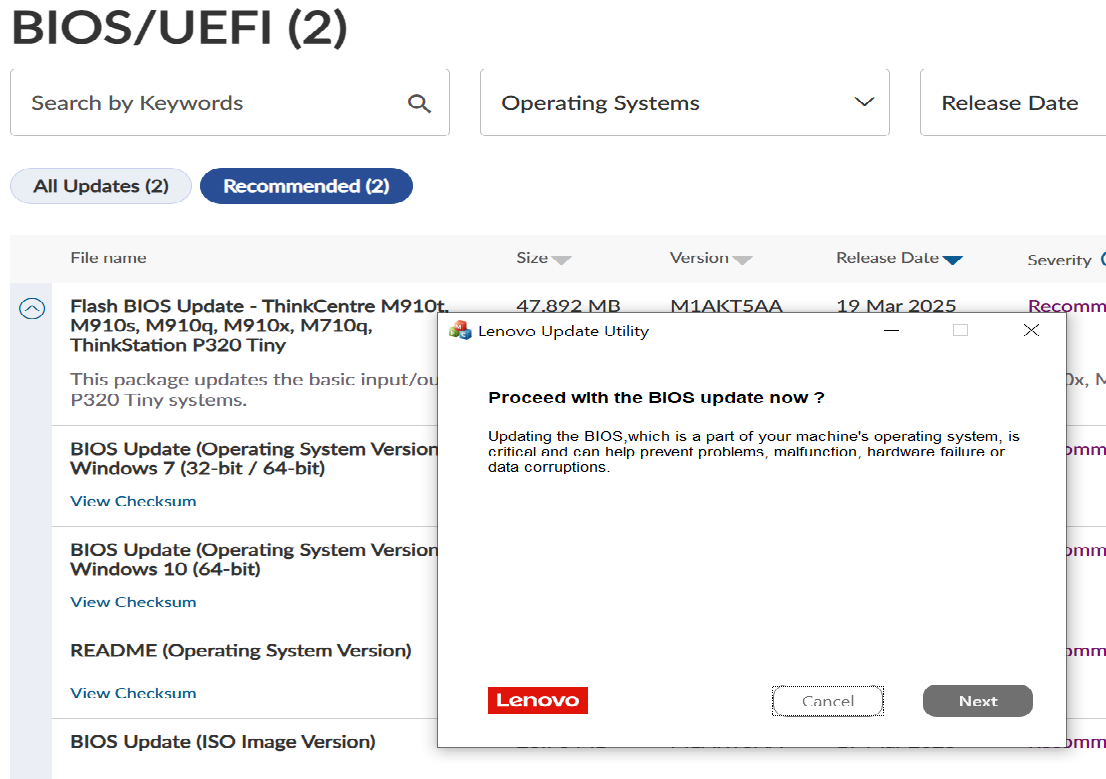Screen dimensions: 1106x779
Task: Minimize the Lenovo Update Utility window
Action: click(x=891, y=331)
